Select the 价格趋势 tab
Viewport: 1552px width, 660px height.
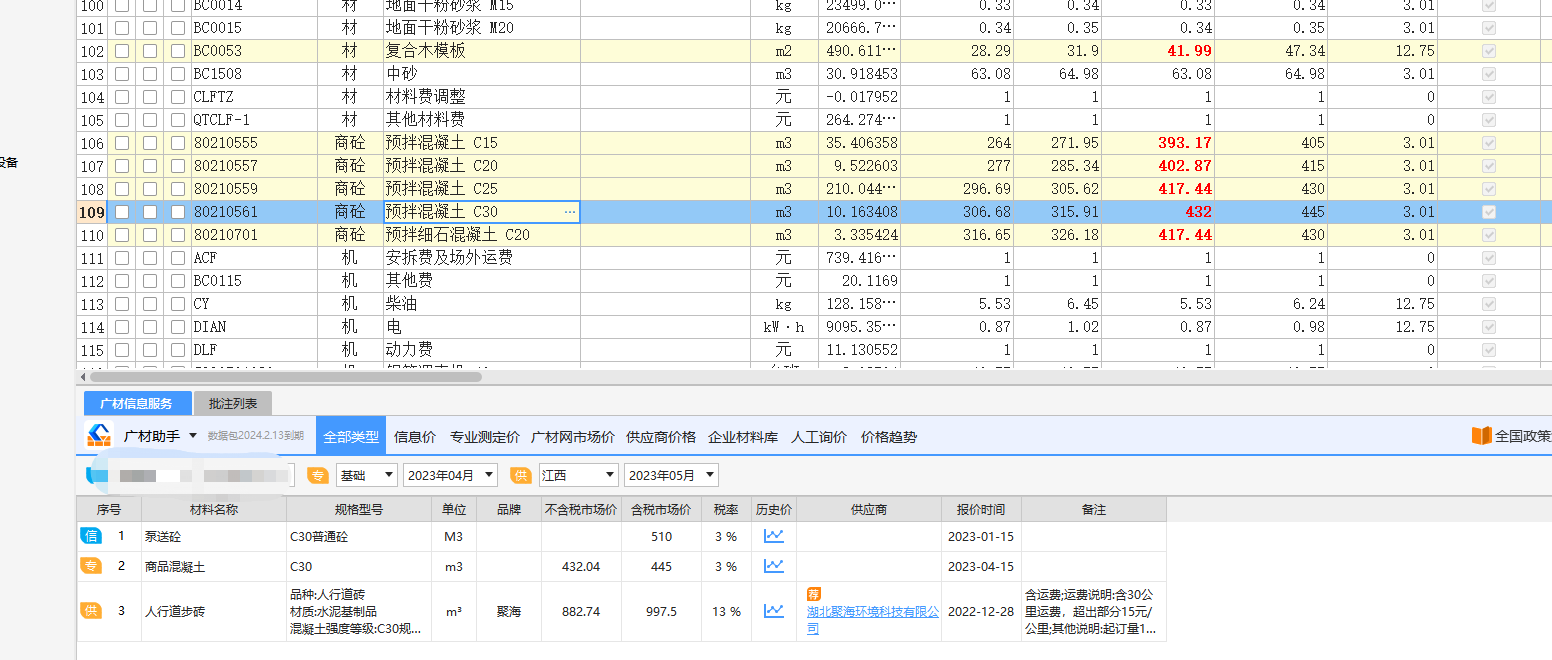point(889,437)
